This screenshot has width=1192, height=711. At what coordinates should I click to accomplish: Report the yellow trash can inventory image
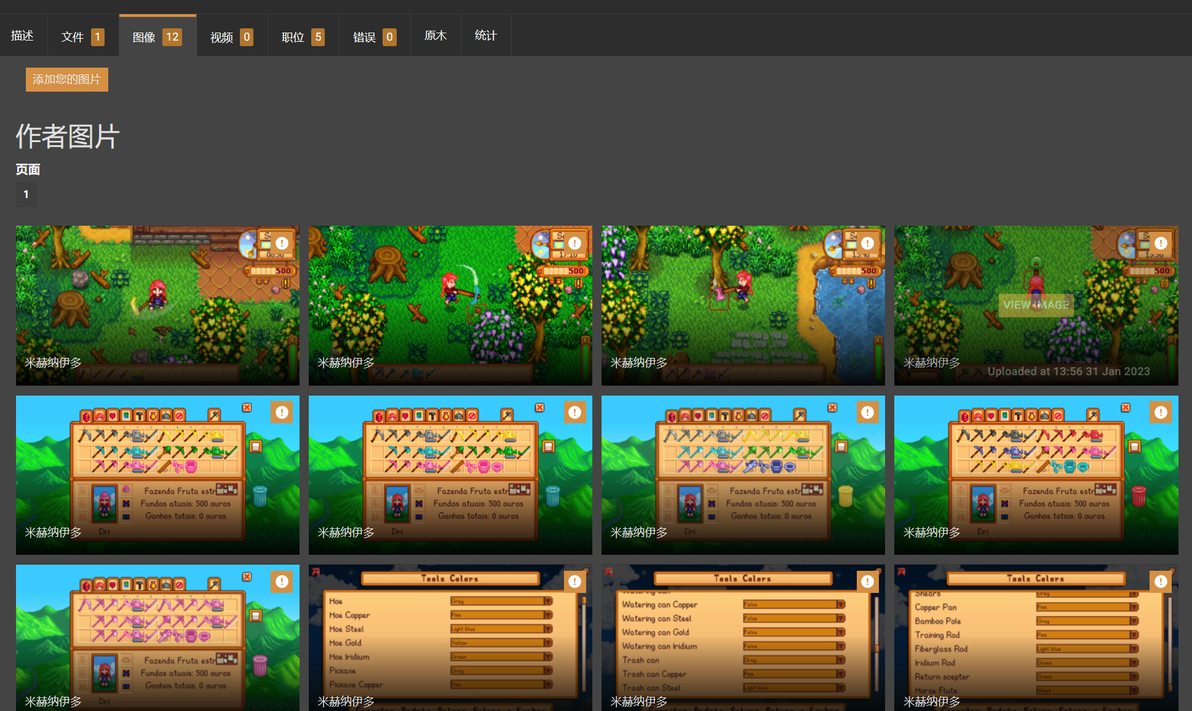click(x=867, y=412)
